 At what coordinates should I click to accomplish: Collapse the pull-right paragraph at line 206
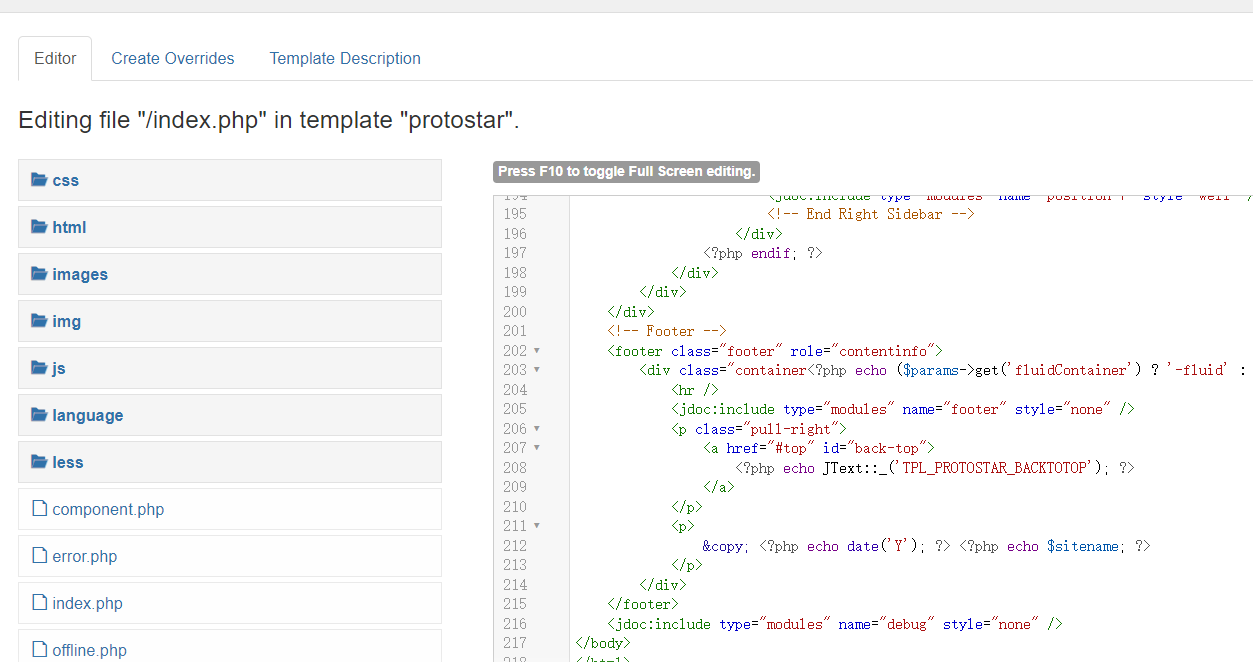tap(537, 429)
